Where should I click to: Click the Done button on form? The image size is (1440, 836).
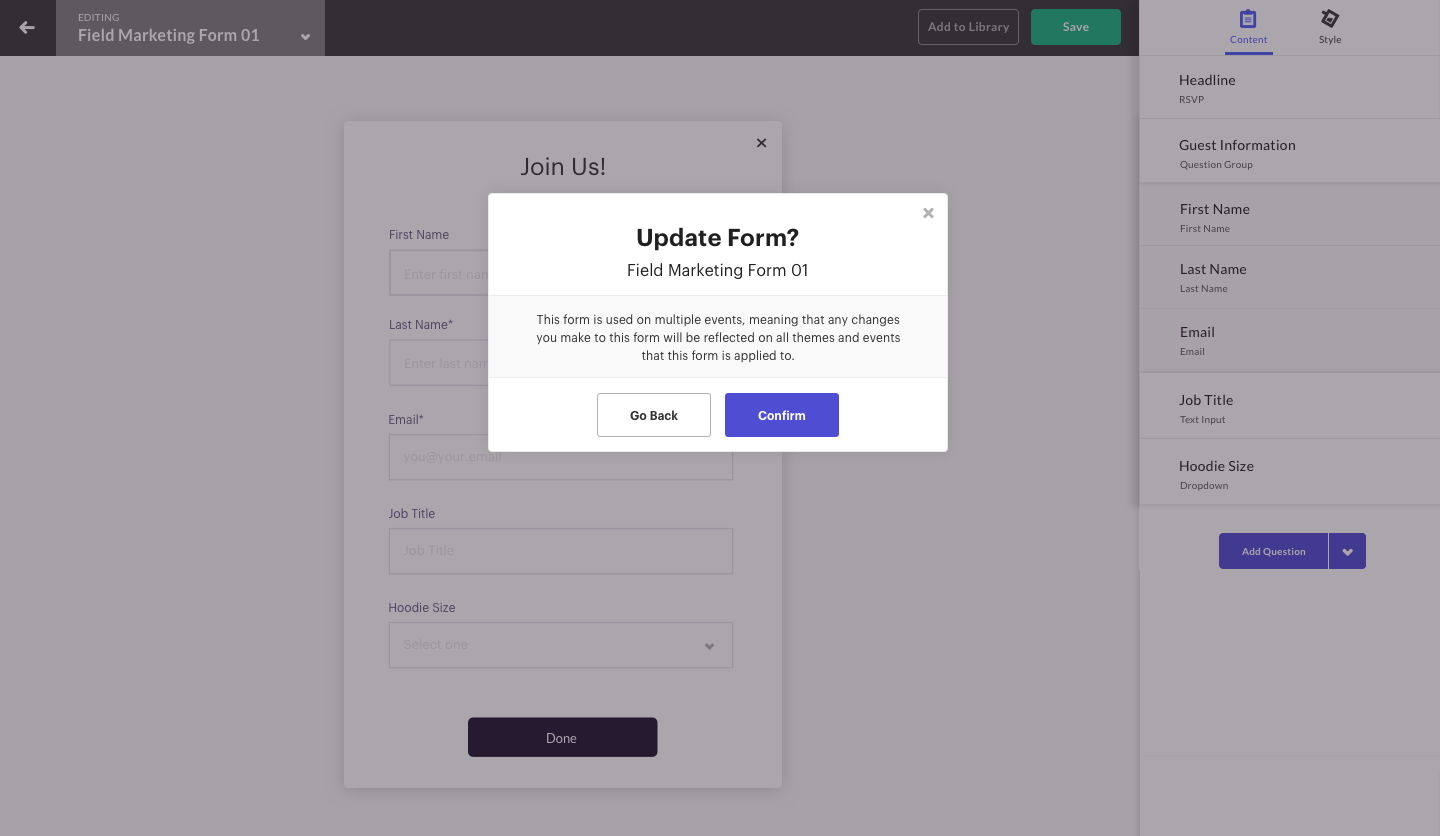562,737
